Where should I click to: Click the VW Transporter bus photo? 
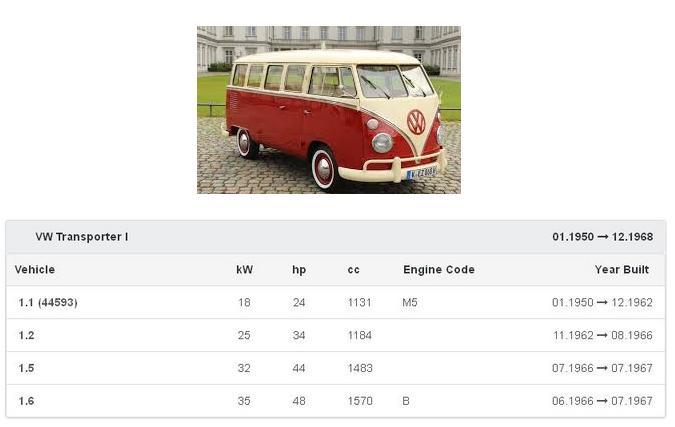click(328, 110)
